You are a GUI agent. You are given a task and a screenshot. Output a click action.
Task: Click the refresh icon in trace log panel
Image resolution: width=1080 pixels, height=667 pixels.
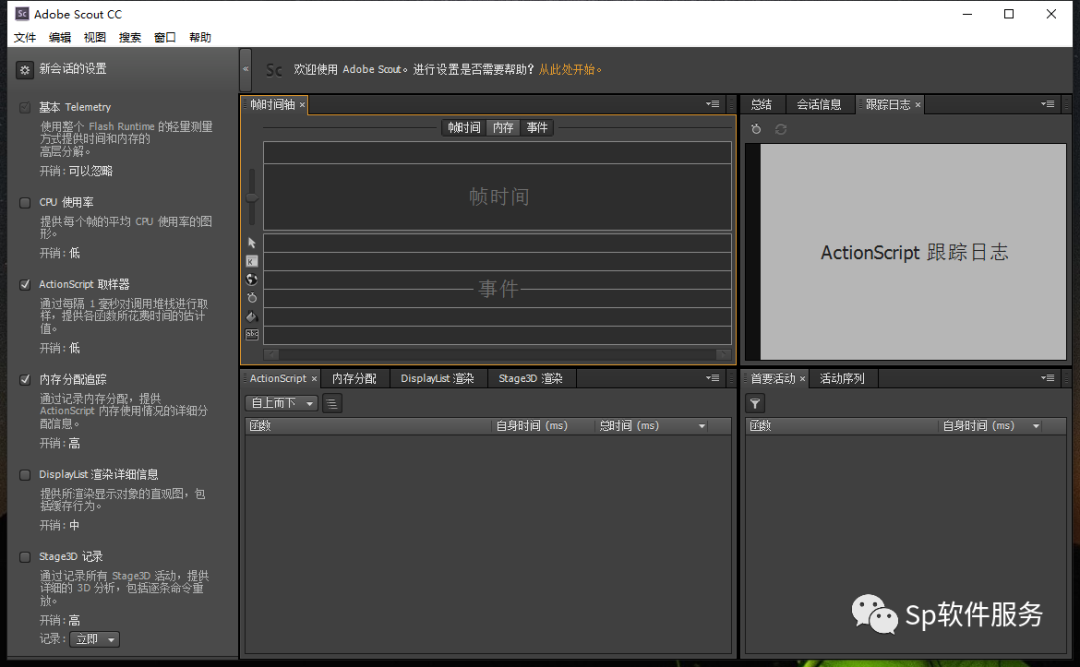pyautogui.click(x=780, y=129)
